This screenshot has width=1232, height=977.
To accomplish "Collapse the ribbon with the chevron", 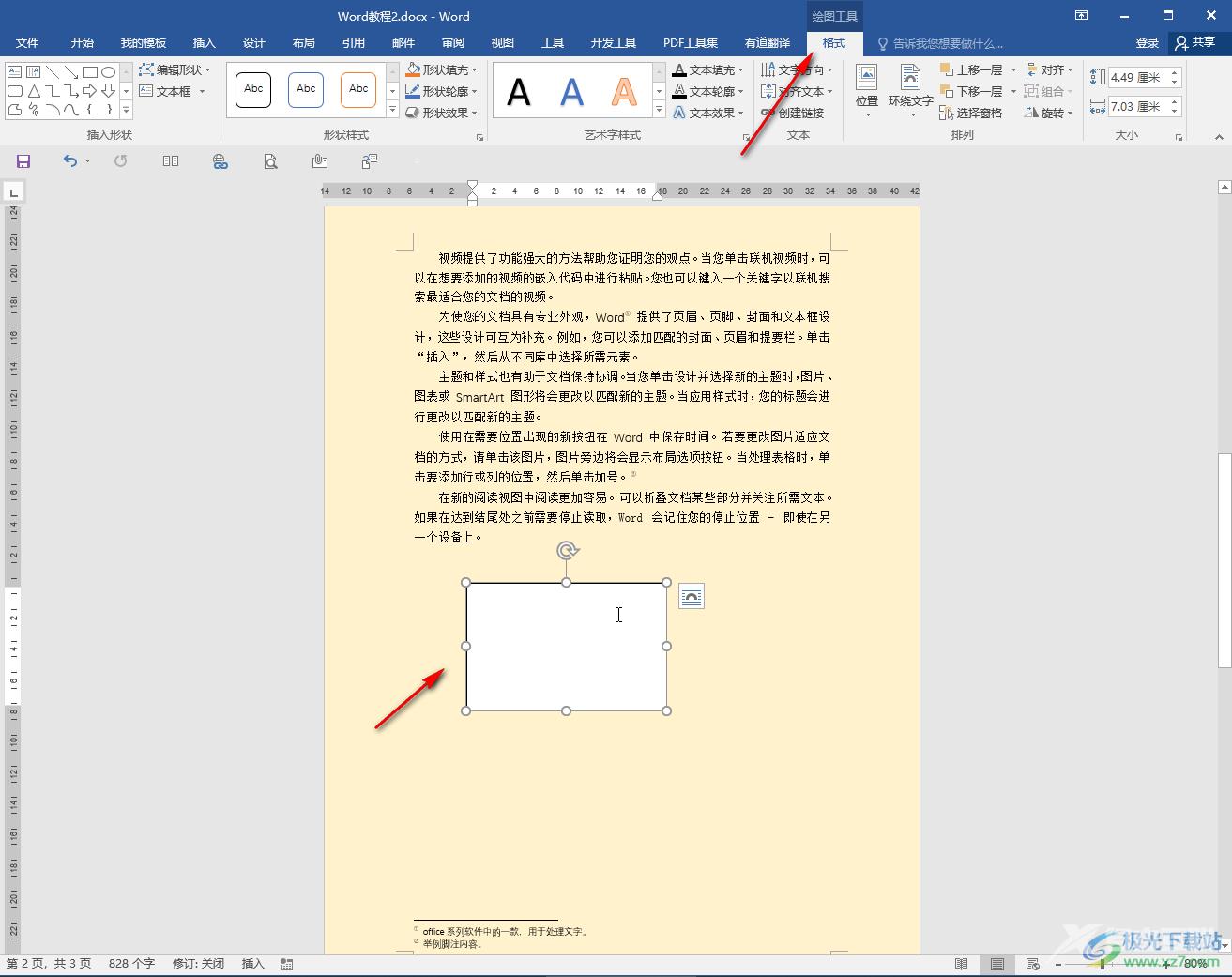I will [1219, 137].
